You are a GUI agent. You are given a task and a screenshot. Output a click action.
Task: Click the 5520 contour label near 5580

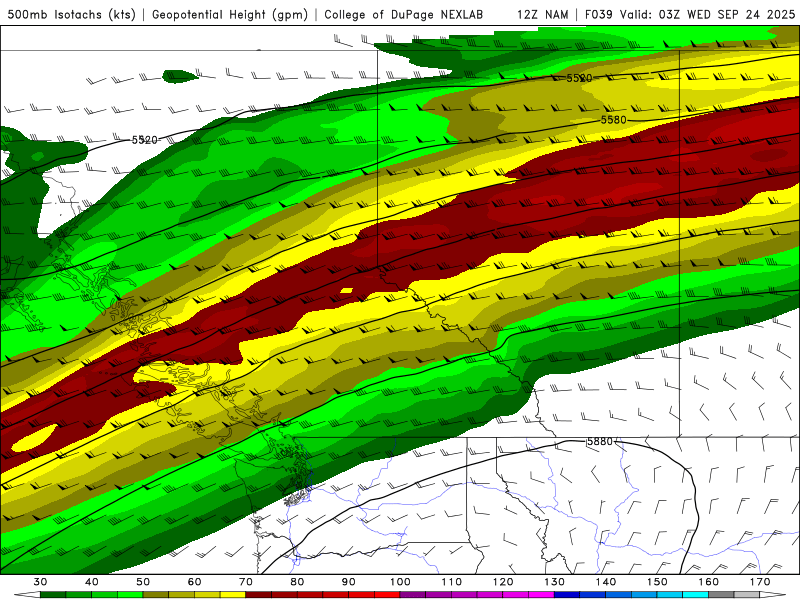[x=579, y=78]
